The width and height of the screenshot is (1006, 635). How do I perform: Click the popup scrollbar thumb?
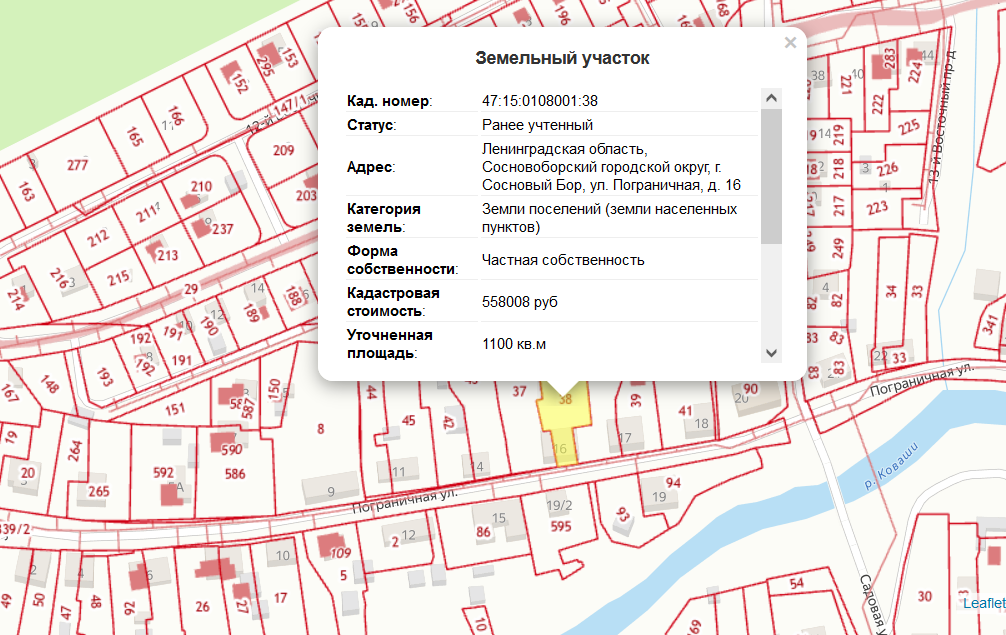click(771, 177)
